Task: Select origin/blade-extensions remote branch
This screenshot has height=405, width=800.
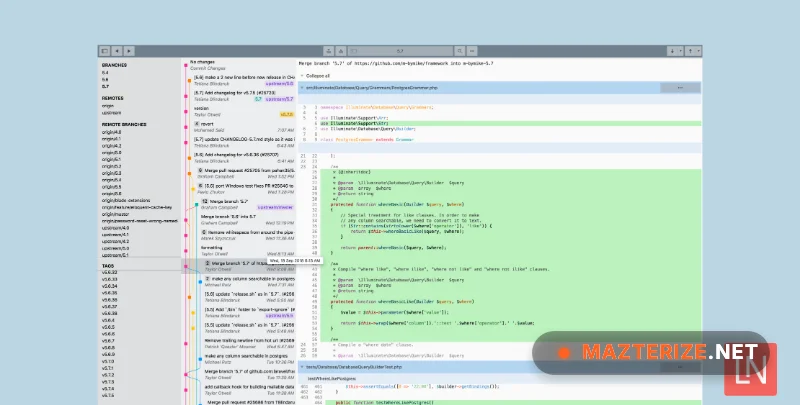Action: [126, 200]
